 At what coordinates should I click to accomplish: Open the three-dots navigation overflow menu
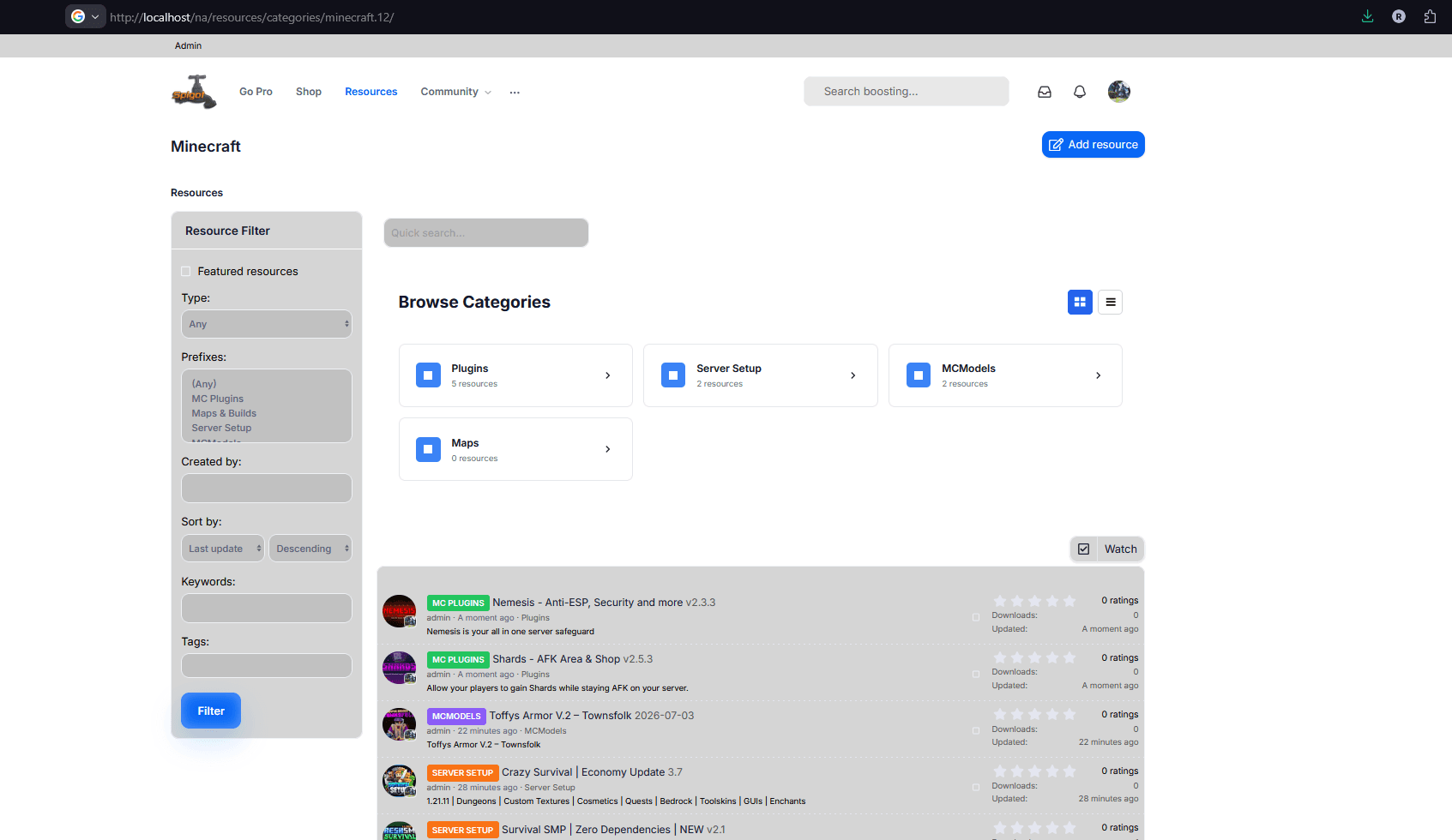coord(515,92)
